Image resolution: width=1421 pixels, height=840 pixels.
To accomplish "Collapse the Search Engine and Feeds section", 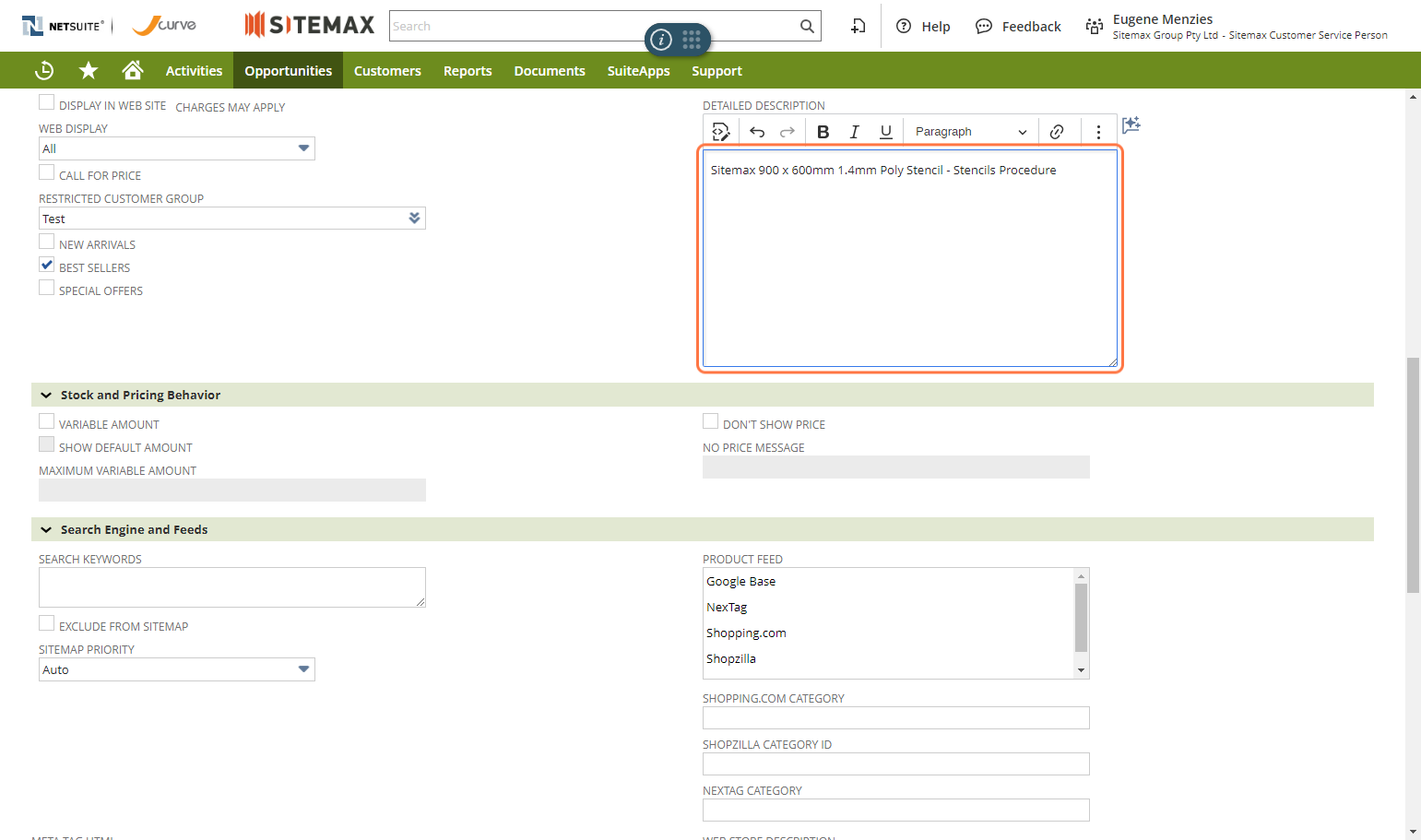I will point(46,529).
